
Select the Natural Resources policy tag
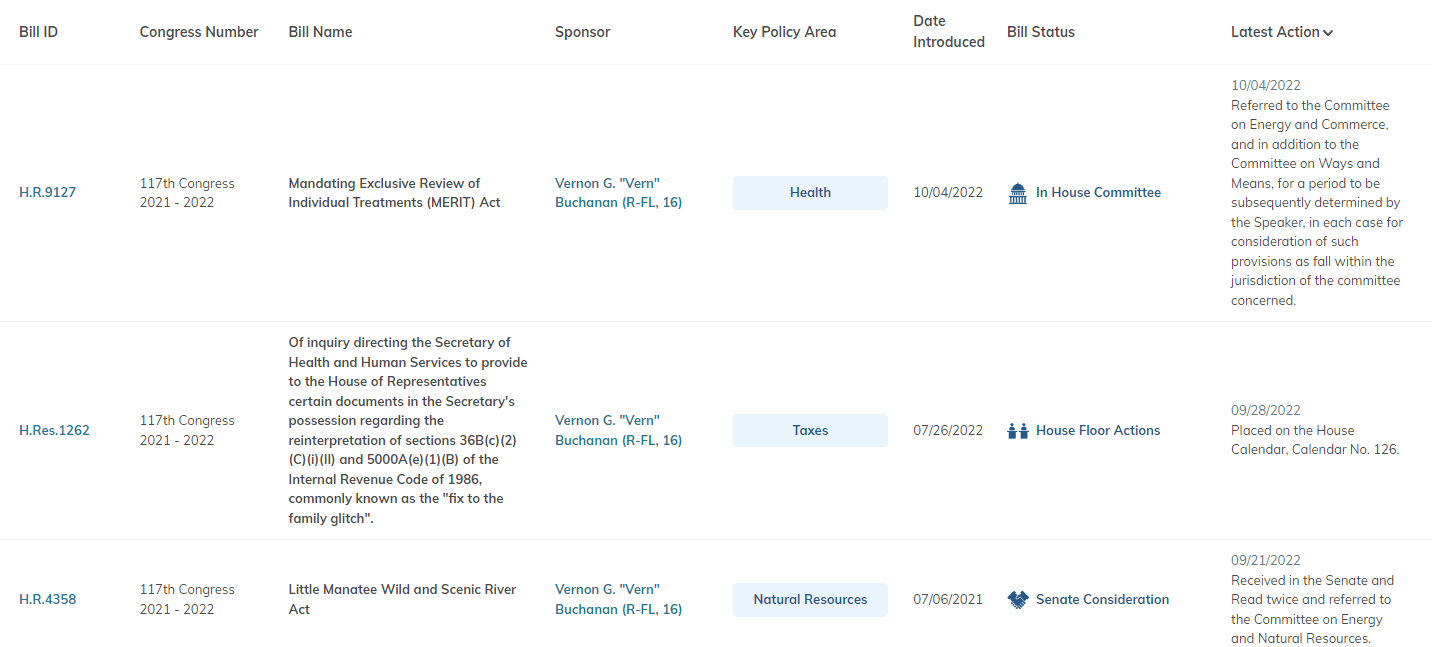click(810, 600)
